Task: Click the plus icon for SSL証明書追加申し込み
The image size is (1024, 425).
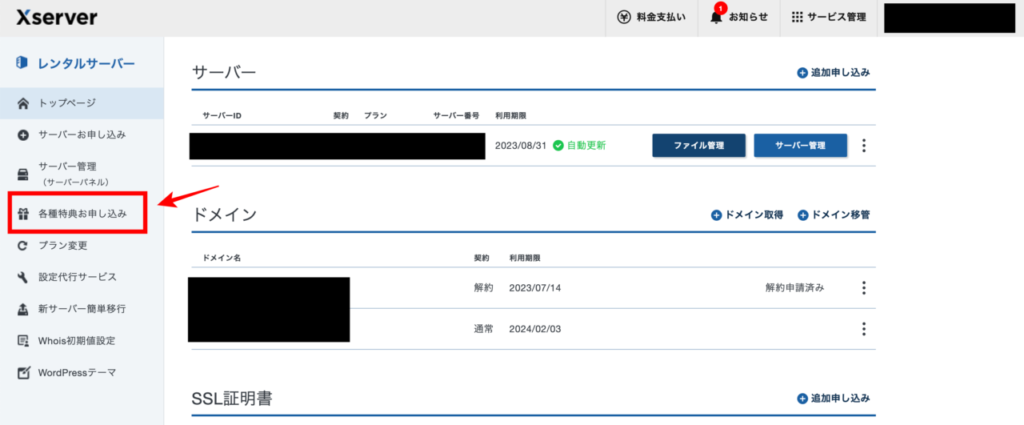Action: coord(803,398)
